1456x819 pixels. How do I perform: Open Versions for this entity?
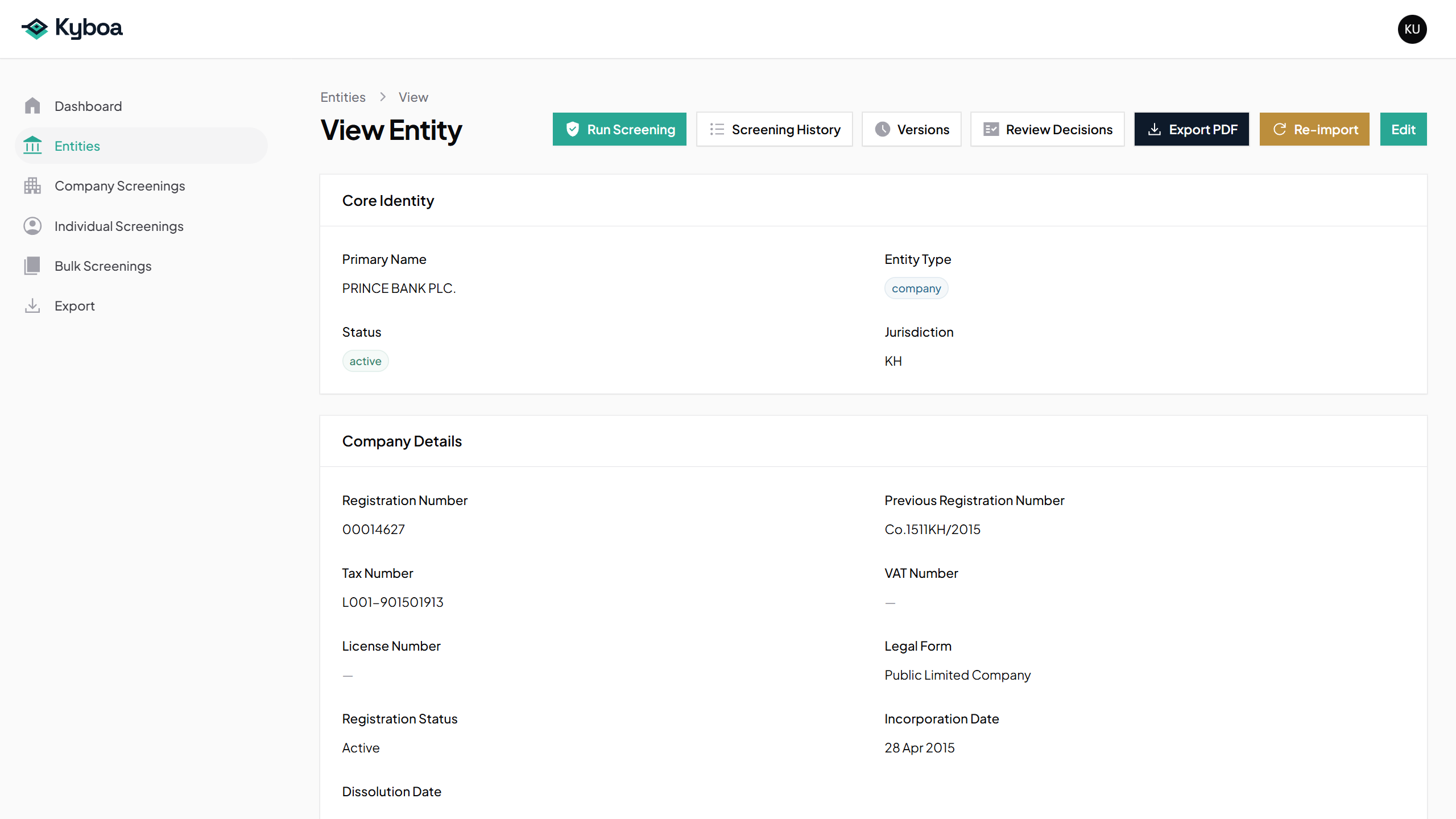click(911, 129)
